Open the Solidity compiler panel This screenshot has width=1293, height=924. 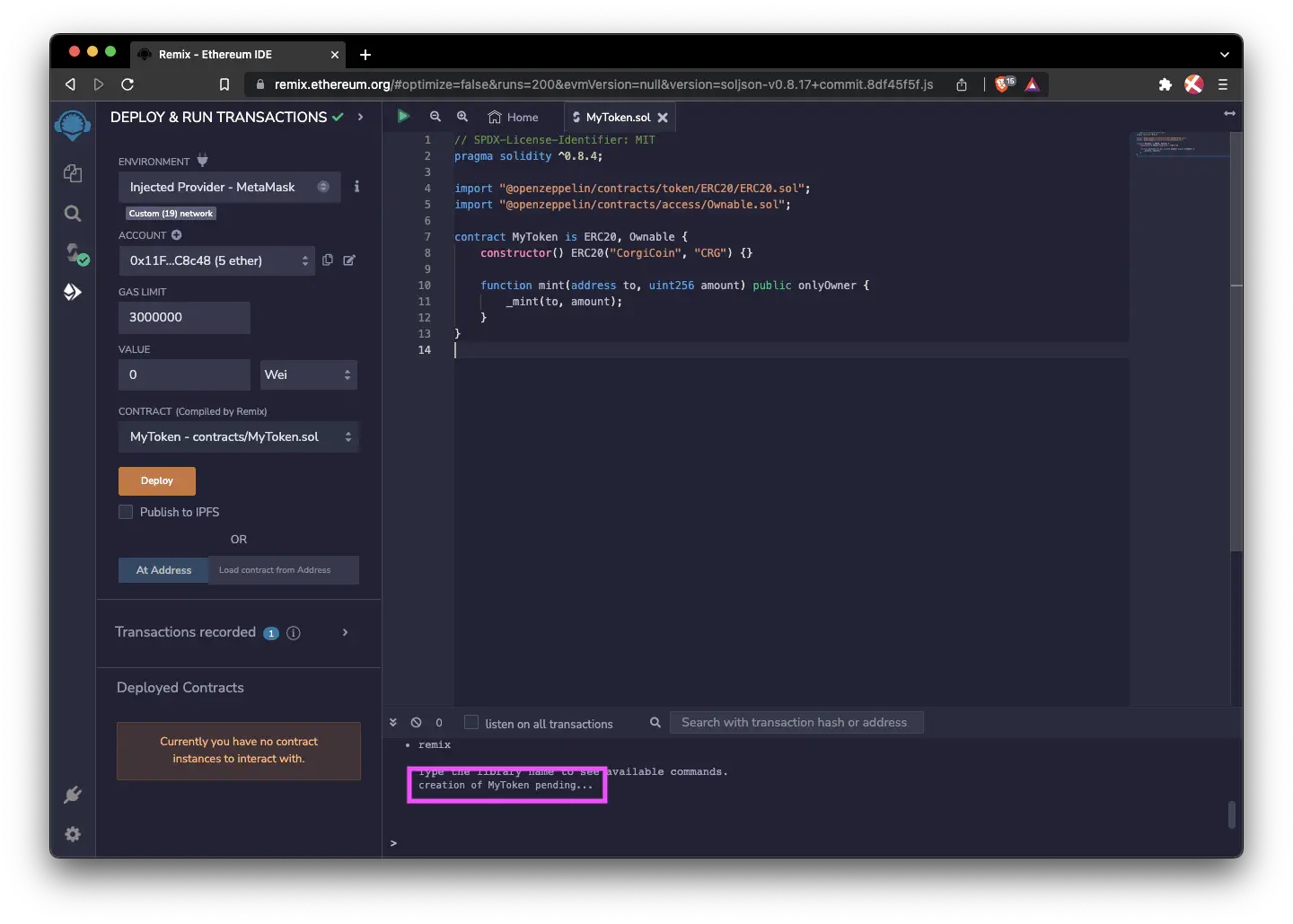73,254
